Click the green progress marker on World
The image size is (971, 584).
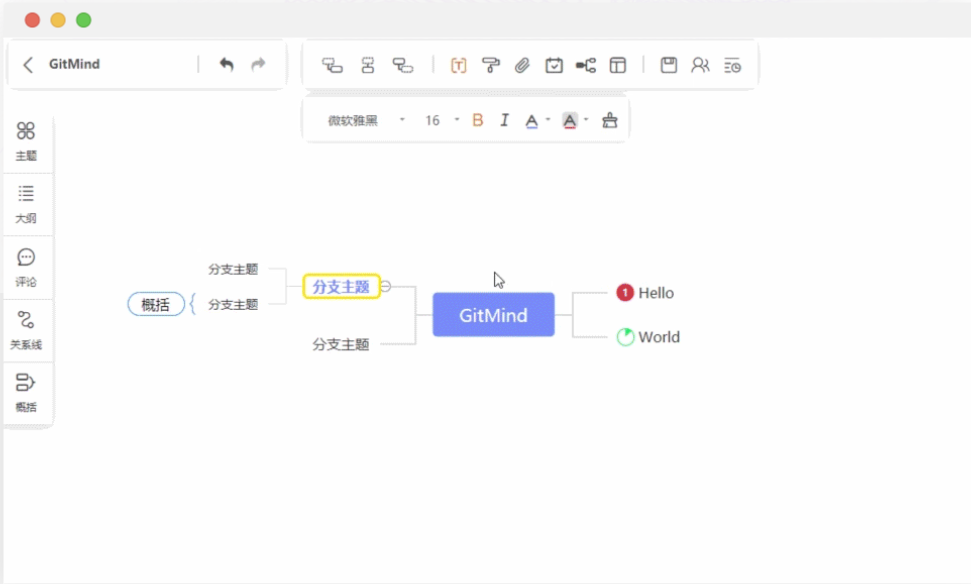pyautogui.click(x=625, y=337)
